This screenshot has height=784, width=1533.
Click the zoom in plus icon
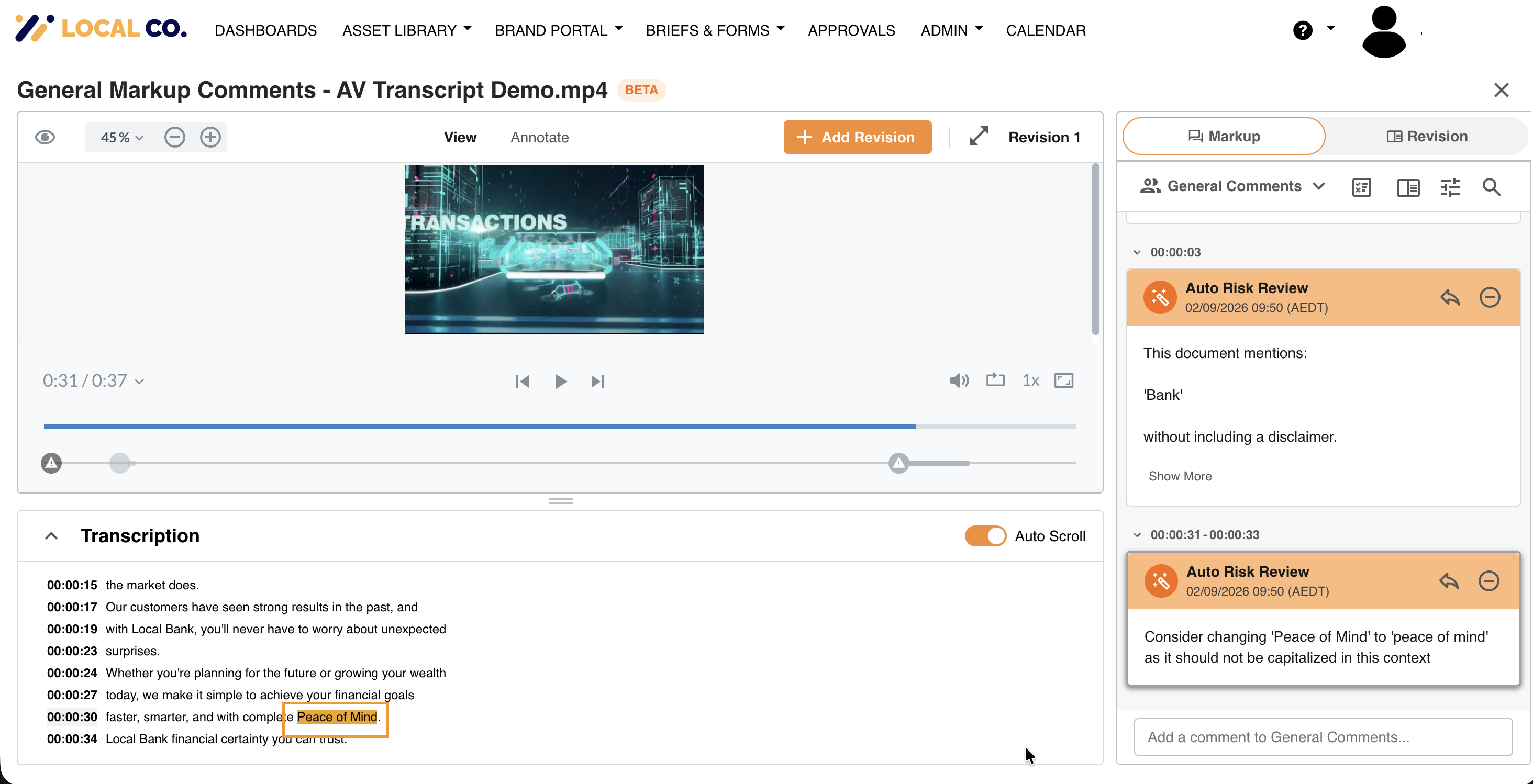coord(210,138)
